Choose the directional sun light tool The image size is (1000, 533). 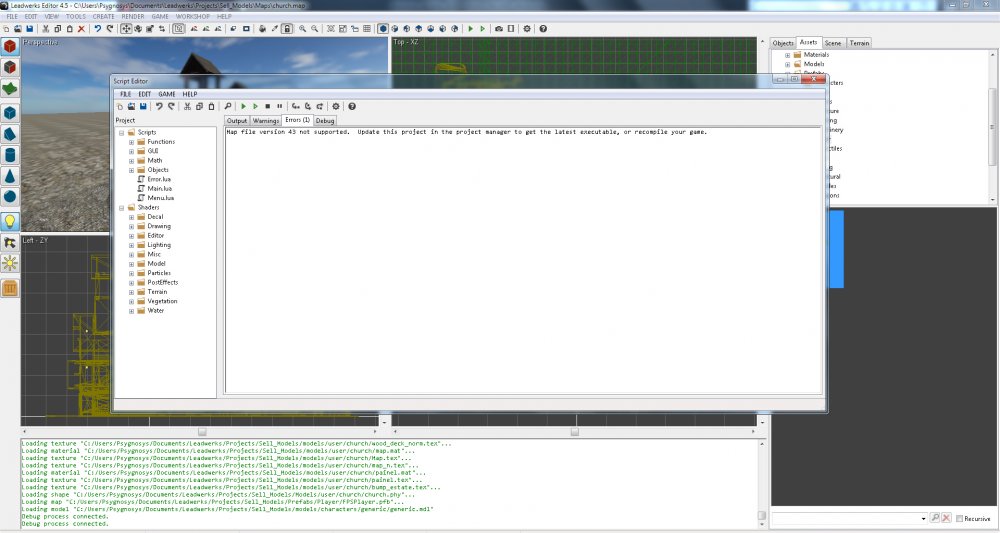tap(10, 263)
